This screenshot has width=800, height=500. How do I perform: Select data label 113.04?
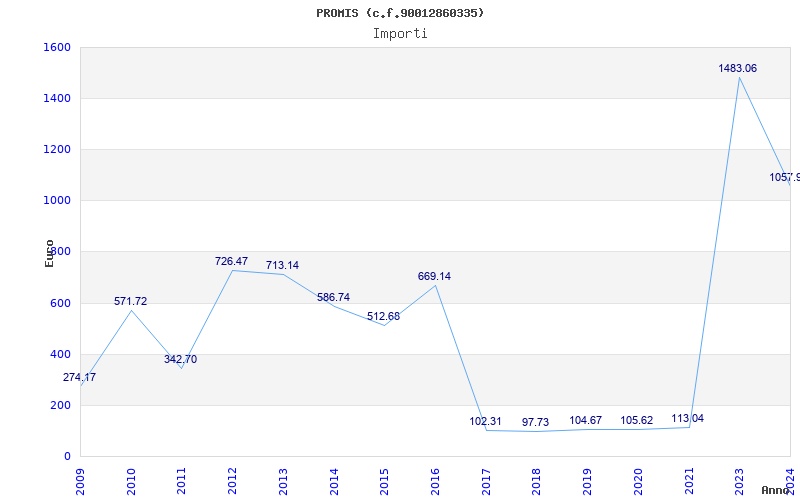pyautogui.click(x=687, y=419)
